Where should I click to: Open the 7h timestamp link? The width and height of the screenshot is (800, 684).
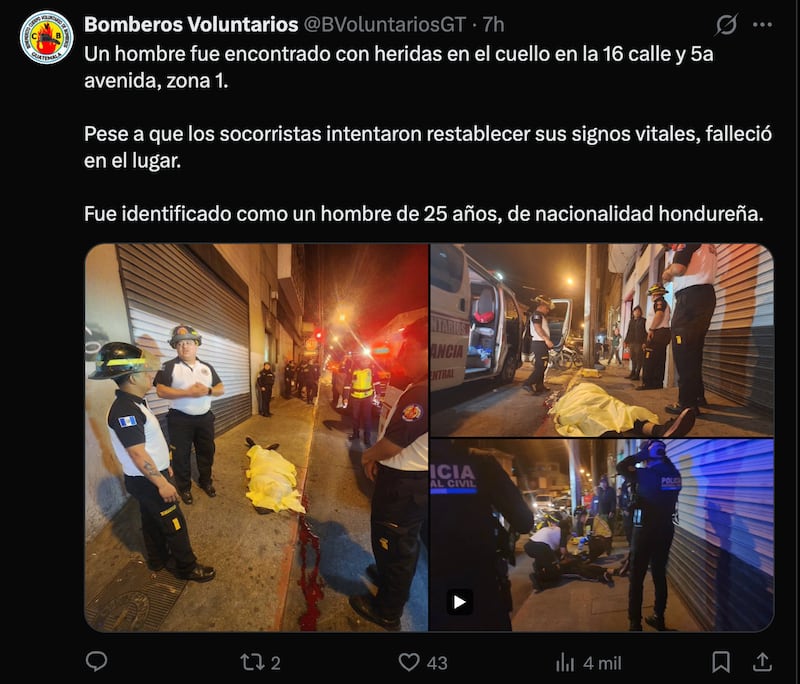tap(493, 24)
